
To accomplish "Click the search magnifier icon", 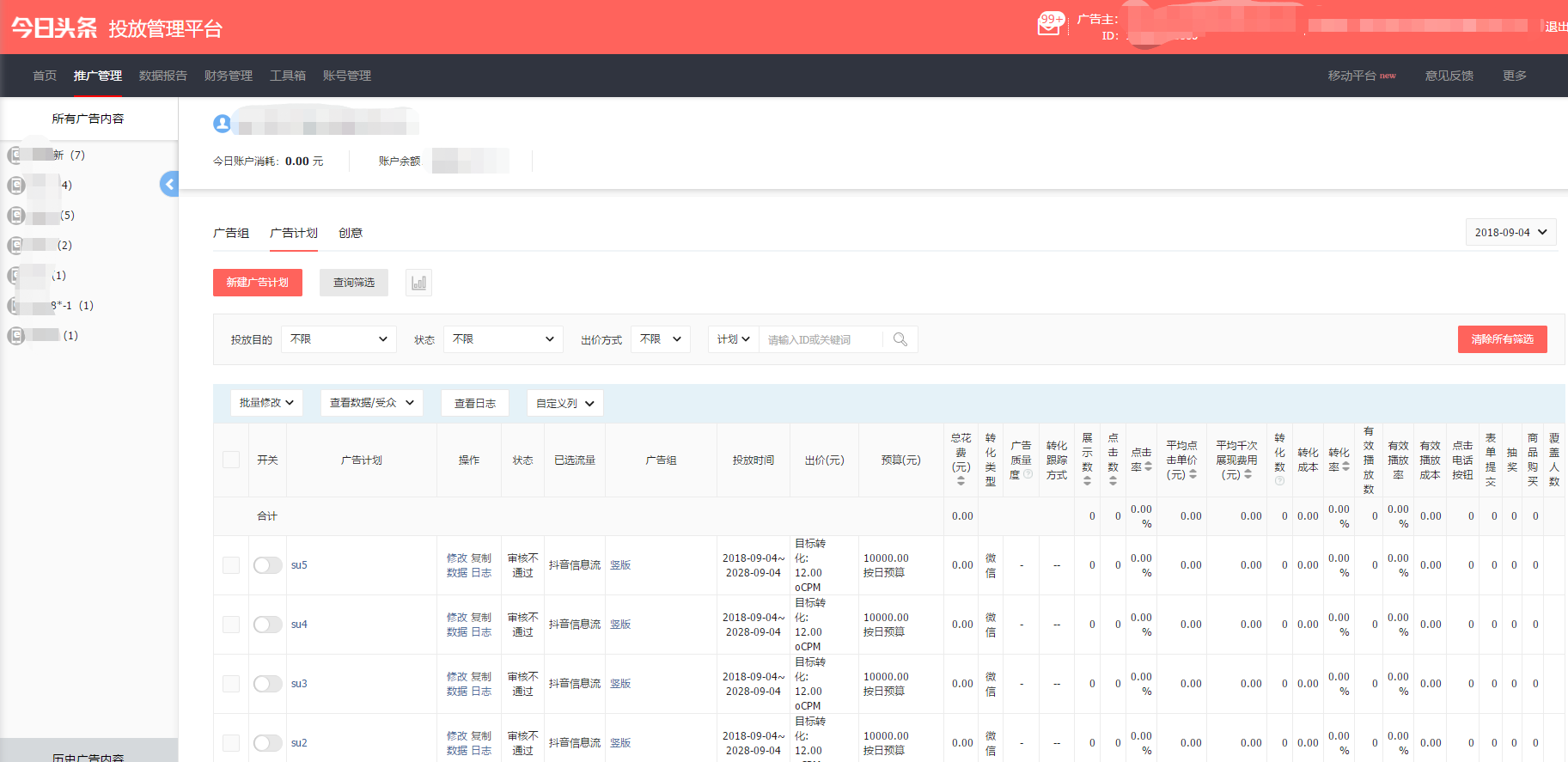I will tap(900, 339).
